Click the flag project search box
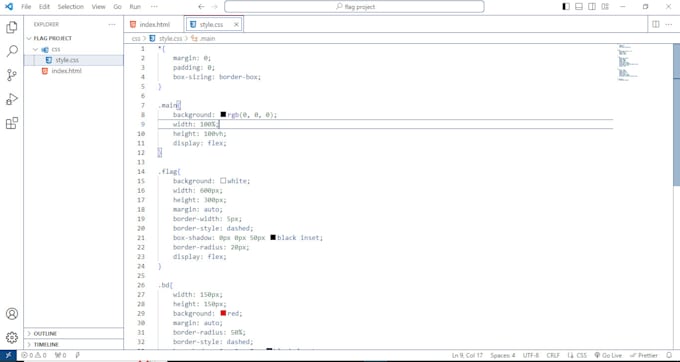Screen dimensions: 680x362 pyautogui.click(x=354, y=7)
